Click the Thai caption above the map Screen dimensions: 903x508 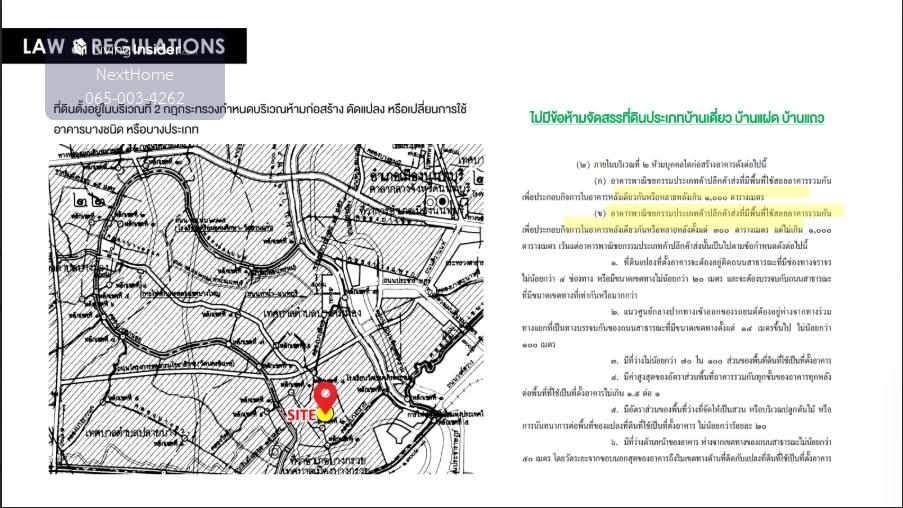click(260, 118)
